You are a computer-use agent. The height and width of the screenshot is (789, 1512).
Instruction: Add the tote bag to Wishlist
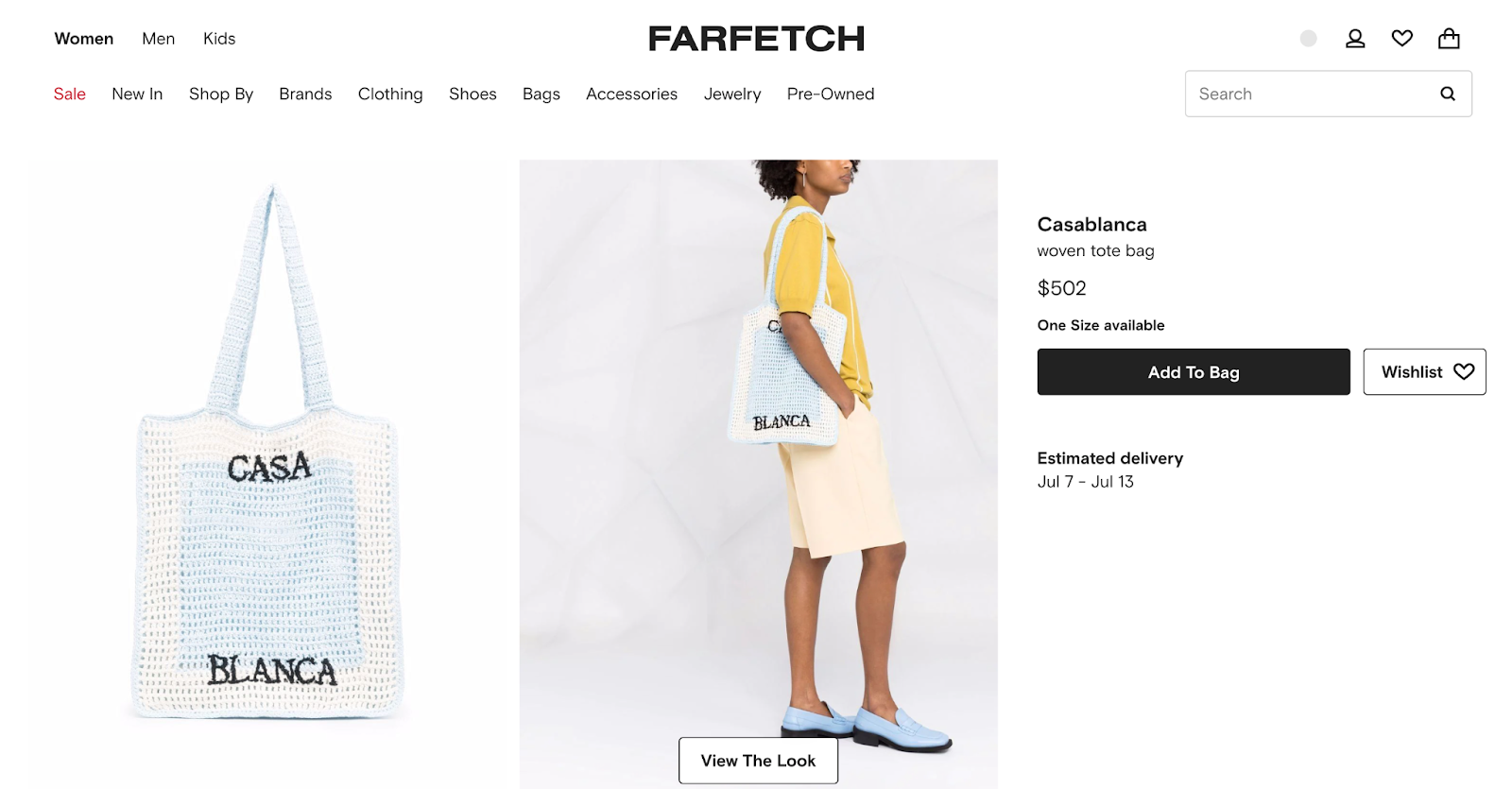pos(1424,372)
